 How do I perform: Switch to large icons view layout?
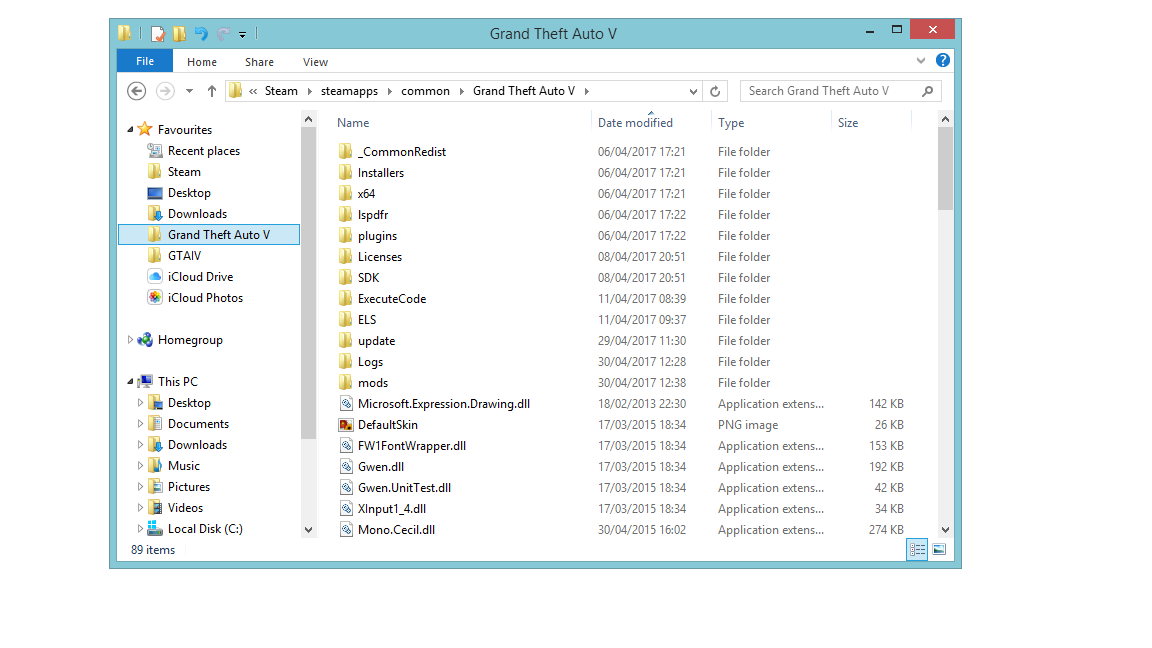939,549
